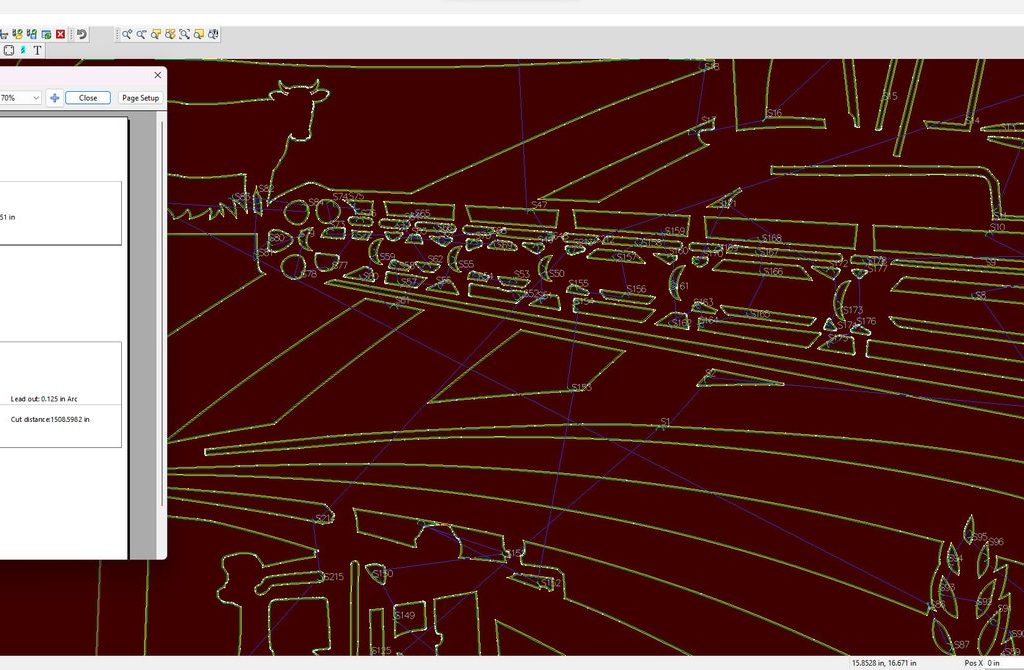Click the red X delete icon
This screenshot has height=670, width=1024.
pos(60,34)
